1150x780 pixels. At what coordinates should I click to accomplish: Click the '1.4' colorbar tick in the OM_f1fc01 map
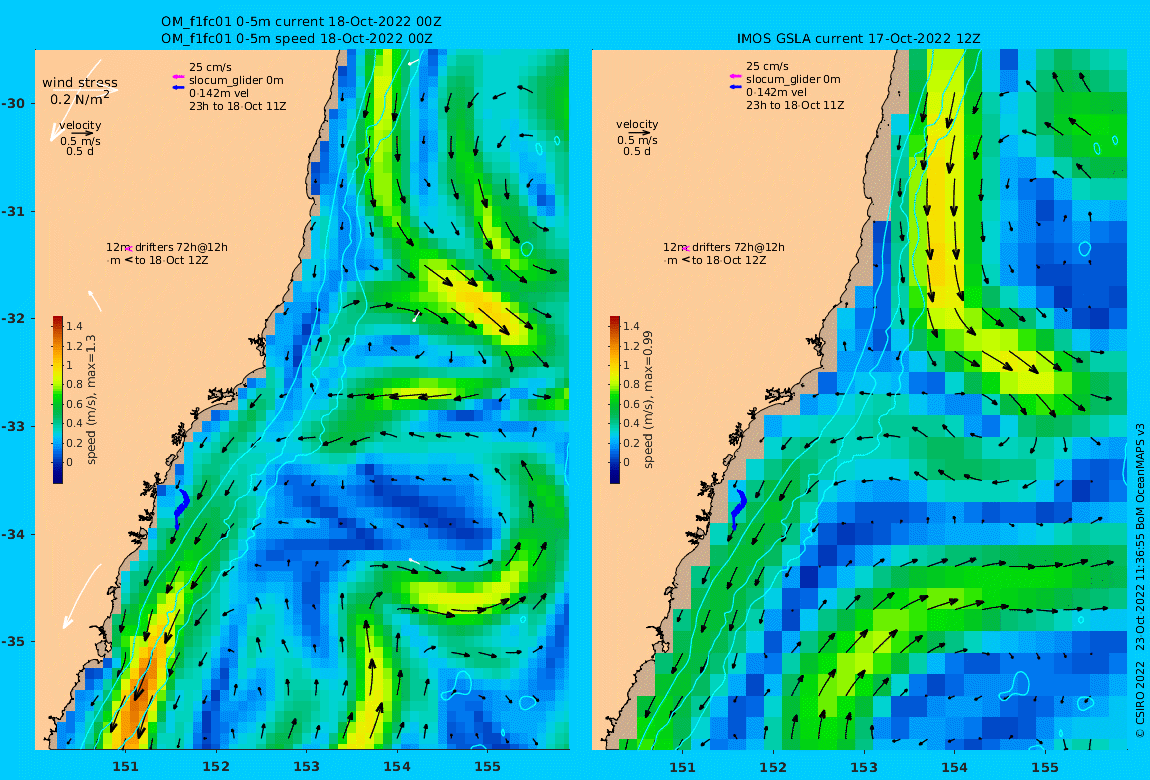coord(74,327)
